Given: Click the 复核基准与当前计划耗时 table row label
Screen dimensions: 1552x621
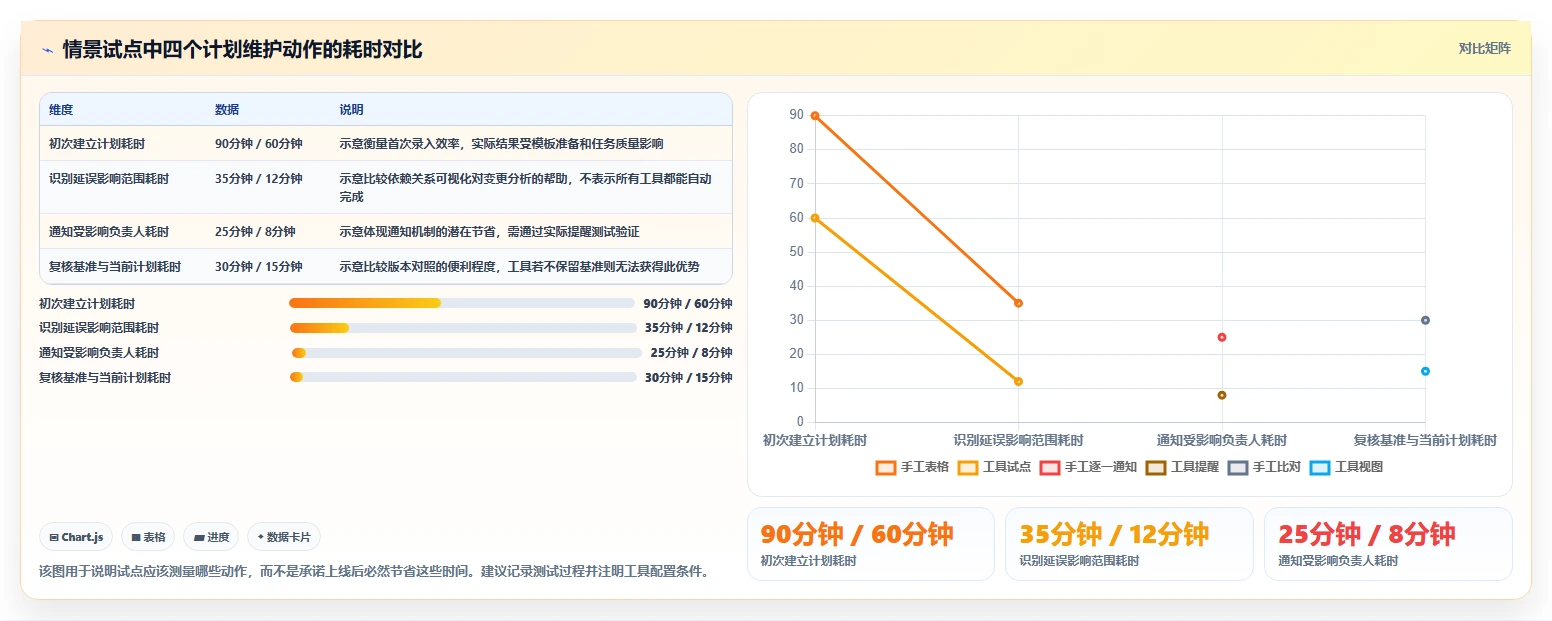Looking at the screenshot, I should (x=115, y=267).
